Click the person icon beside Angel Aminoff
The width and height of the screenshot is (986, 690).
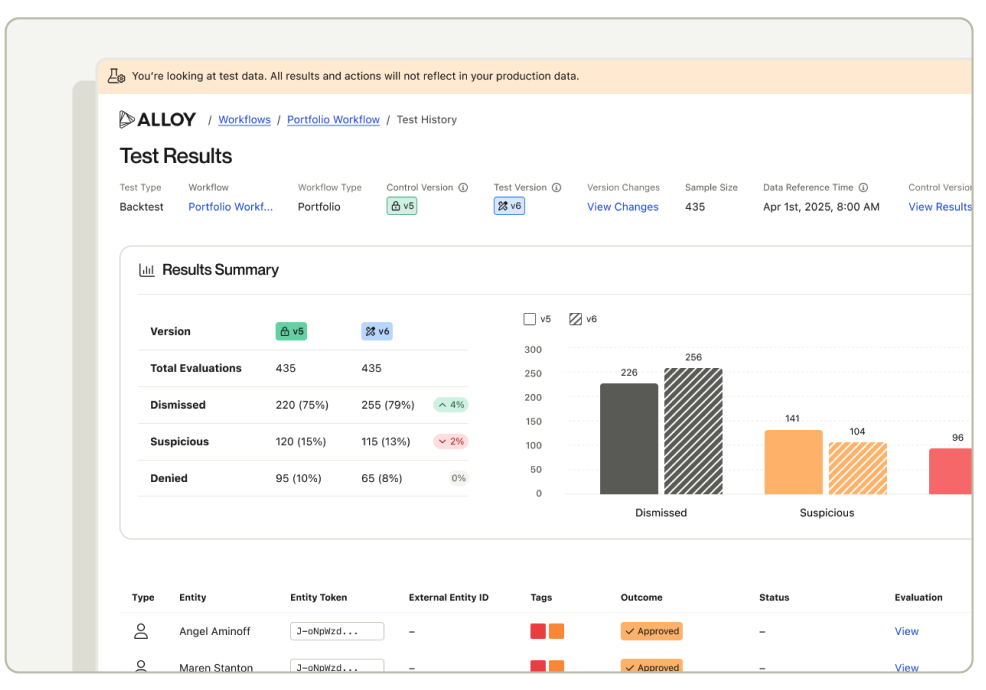point(141,631)
